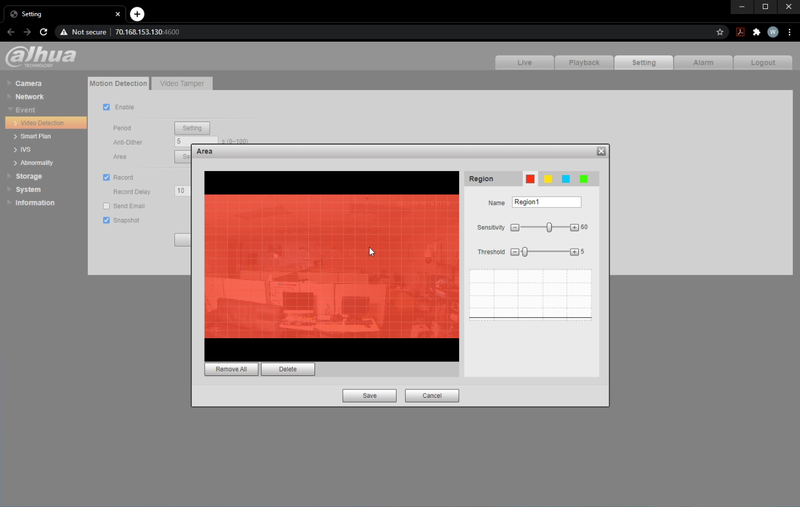Bookmark page using the star icon
Screen dimensions: 800x507
pos(720,32)
